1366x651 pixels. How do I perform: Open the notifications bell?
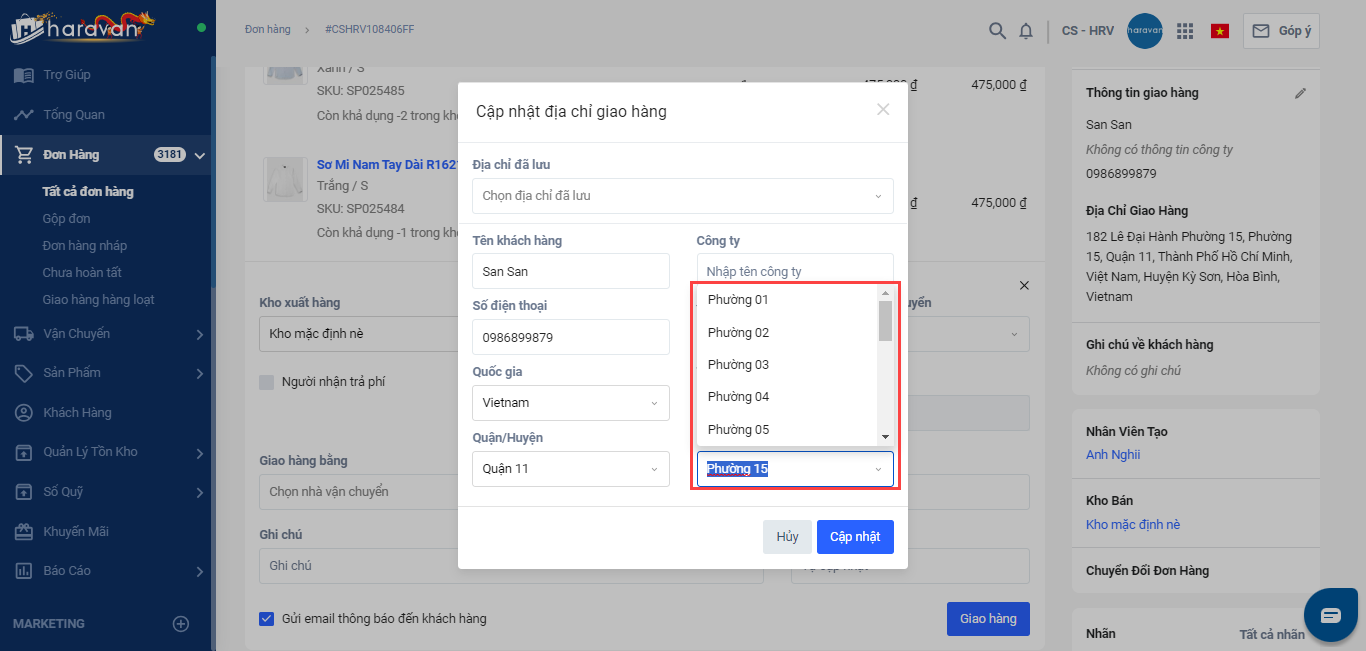tap(1025, 31)
